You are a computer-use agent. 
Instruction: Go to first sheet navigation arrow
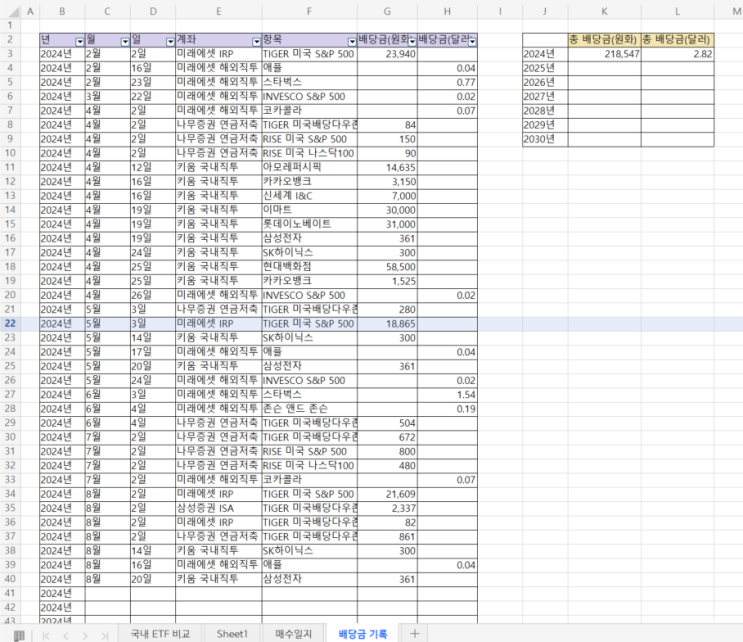click(x=46, y=636)
